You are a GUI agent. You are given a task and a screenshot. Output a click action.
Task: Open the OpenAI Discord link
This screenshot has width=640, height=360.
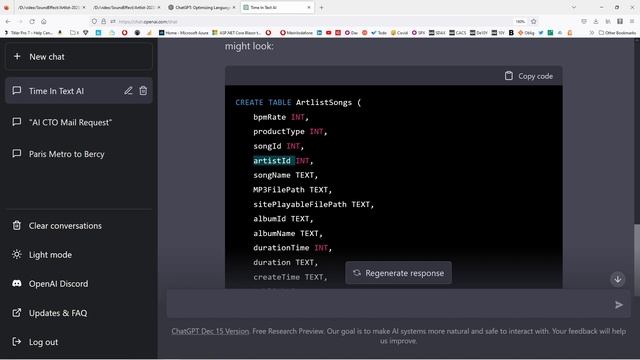[x=79, y=284]
